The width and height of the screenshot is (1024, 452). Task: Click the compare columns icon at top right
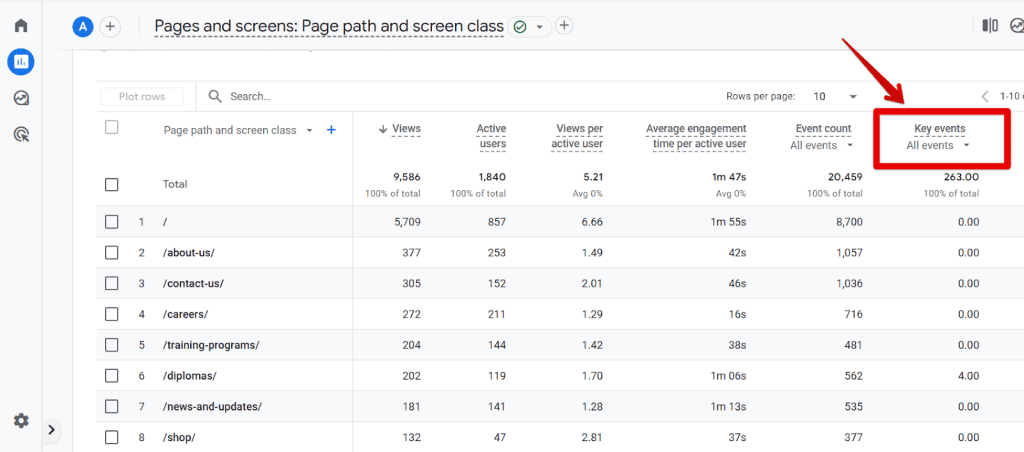coord(990,26)
